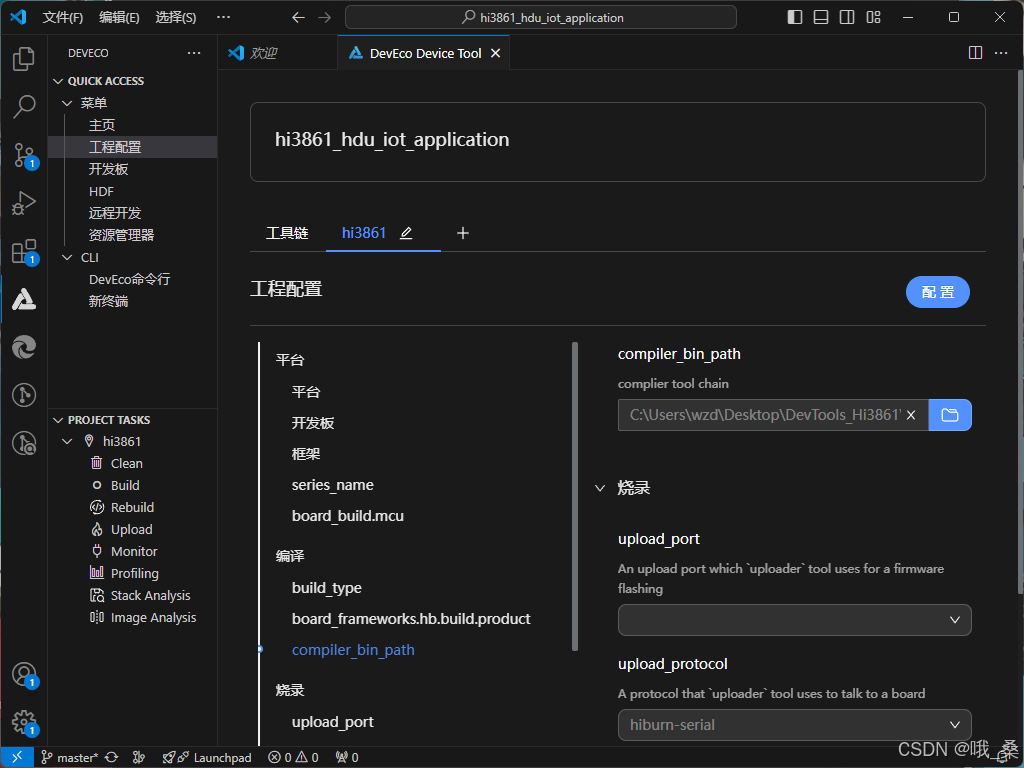Open the Accounts icon in activity bar

(24, 674)
